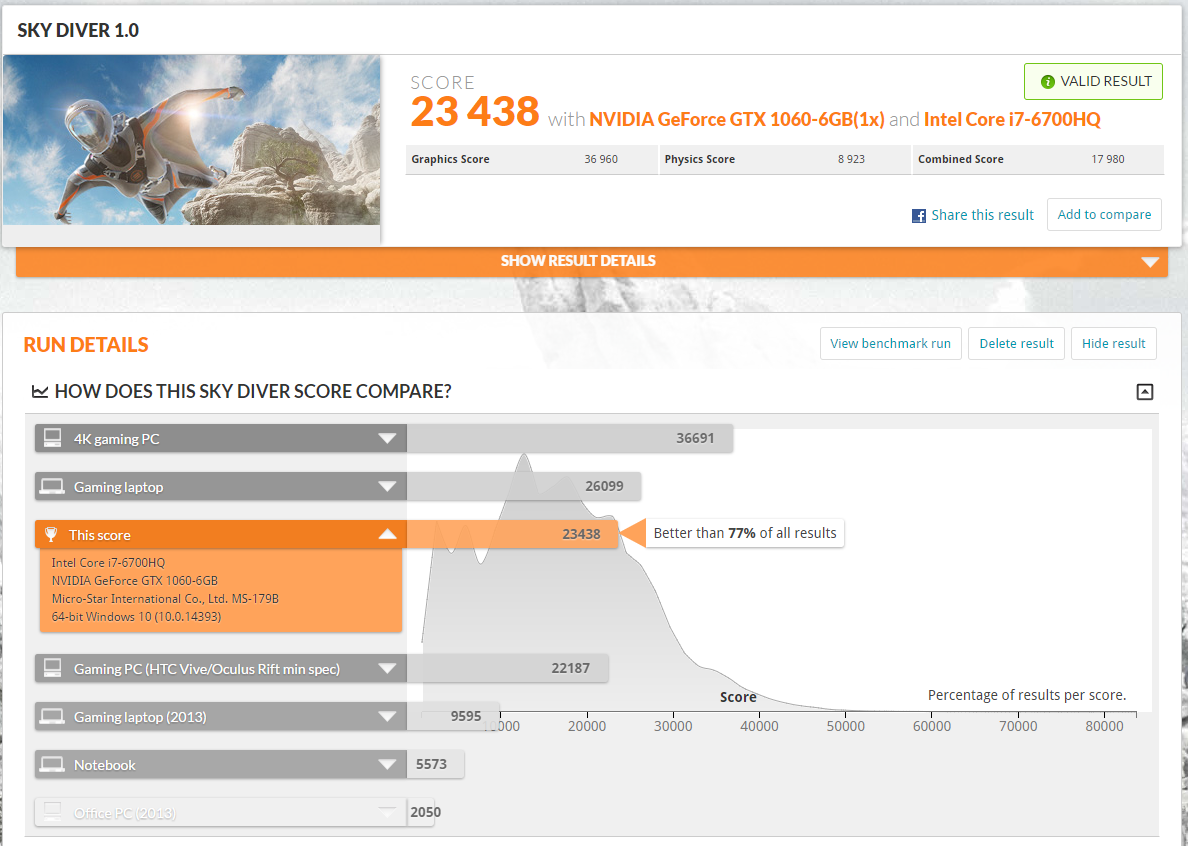Click the laptop icon on the Gaming laptop 26099 row

(x=52, y=486)
